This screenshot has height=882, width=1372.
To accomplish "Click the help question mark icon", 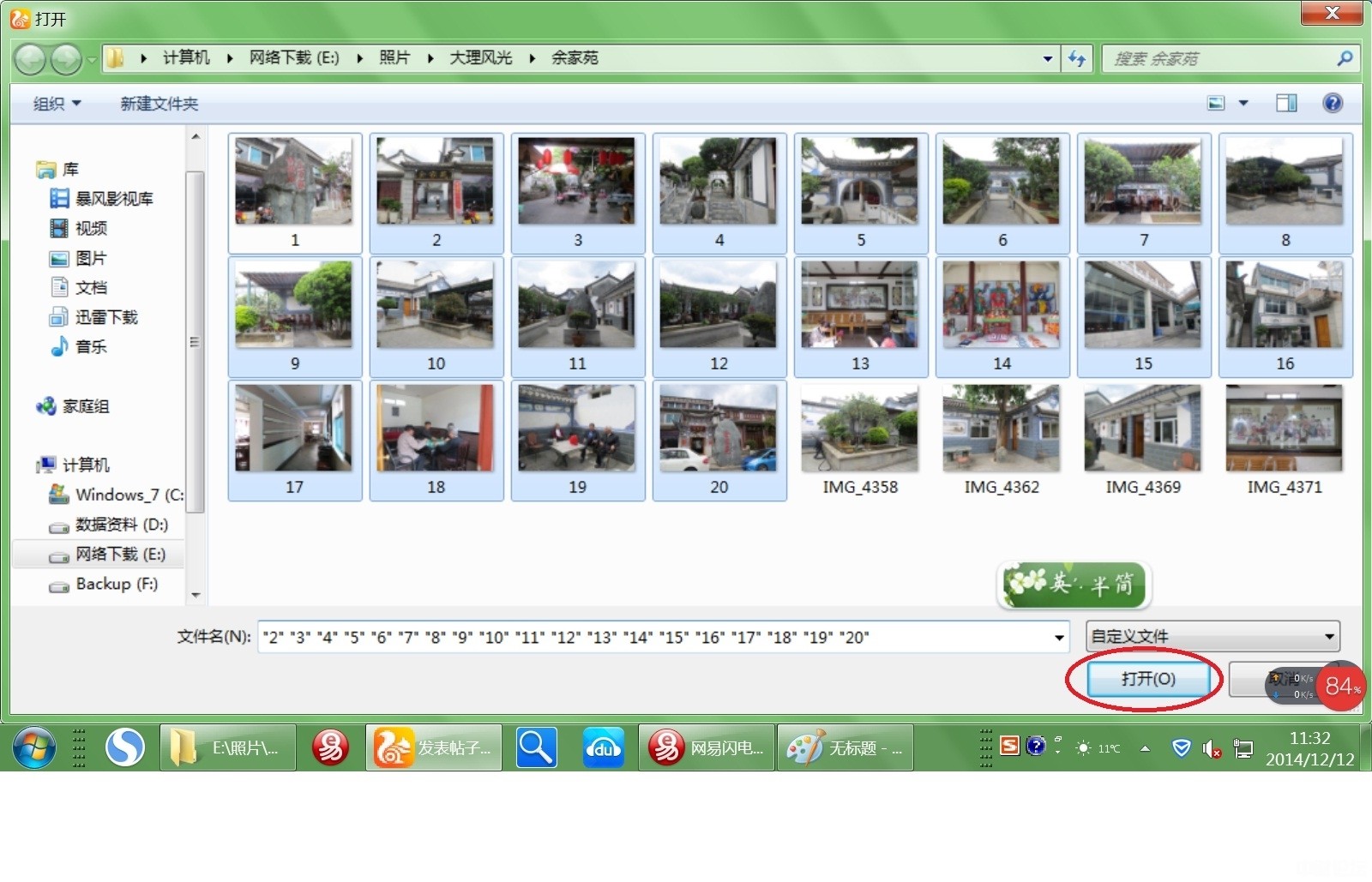I will pyautogui.click(x=1332, y=104).
